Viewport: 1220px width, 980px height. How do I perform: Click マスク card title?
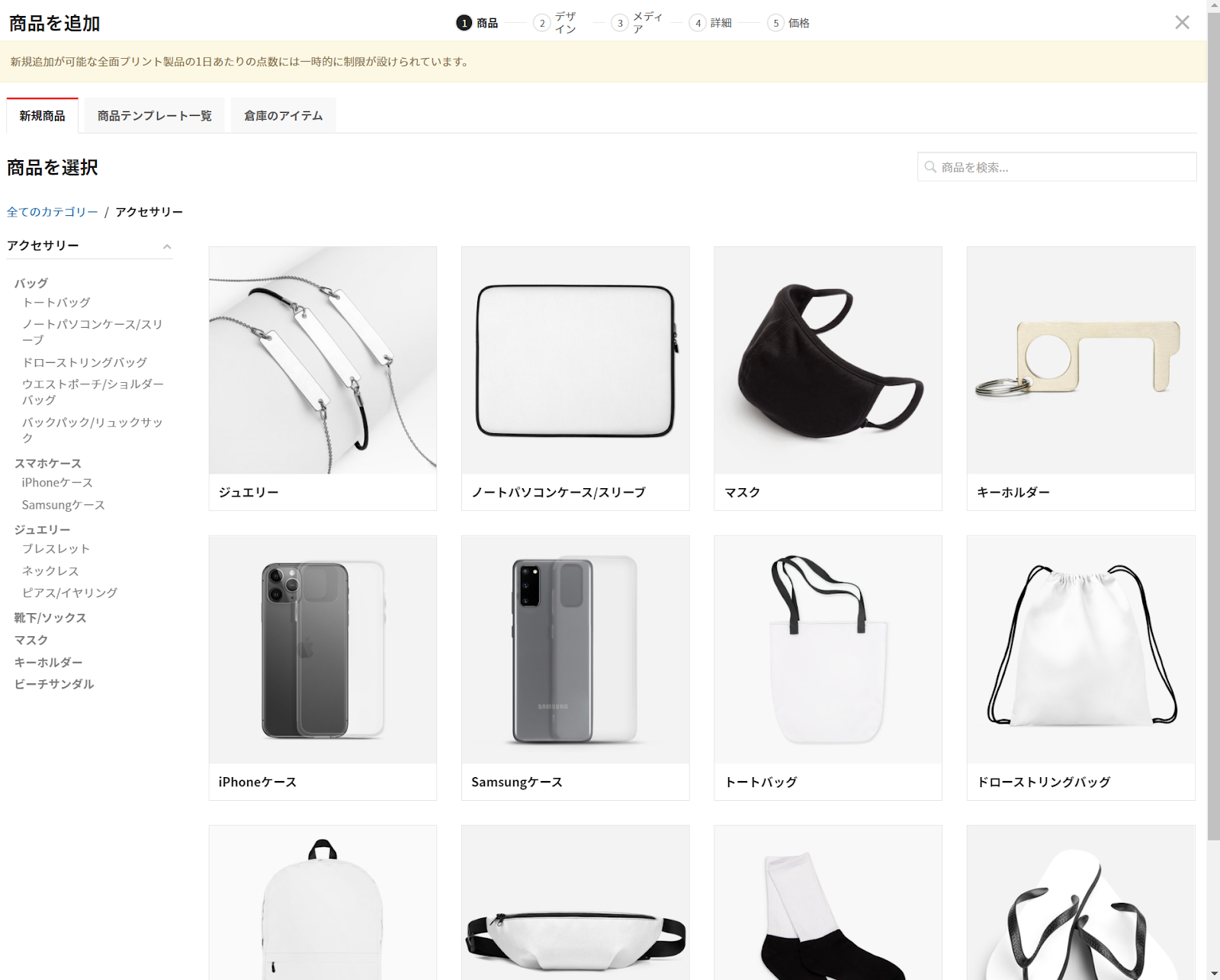(x=743, y=493)
